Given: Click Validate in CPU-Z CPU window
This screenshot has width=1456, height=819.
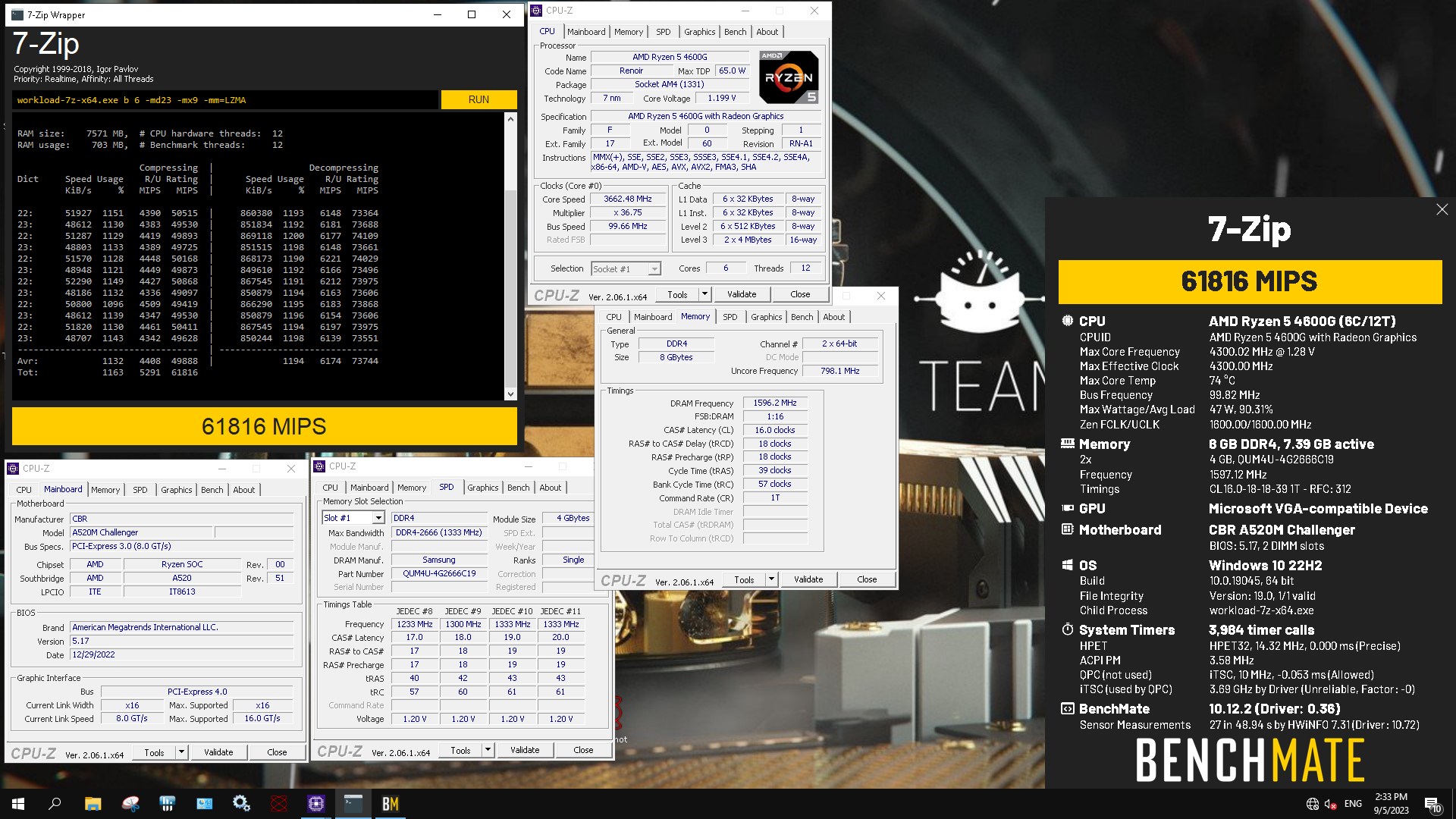Looking at the screenshot, I should (x=742, y=294).
